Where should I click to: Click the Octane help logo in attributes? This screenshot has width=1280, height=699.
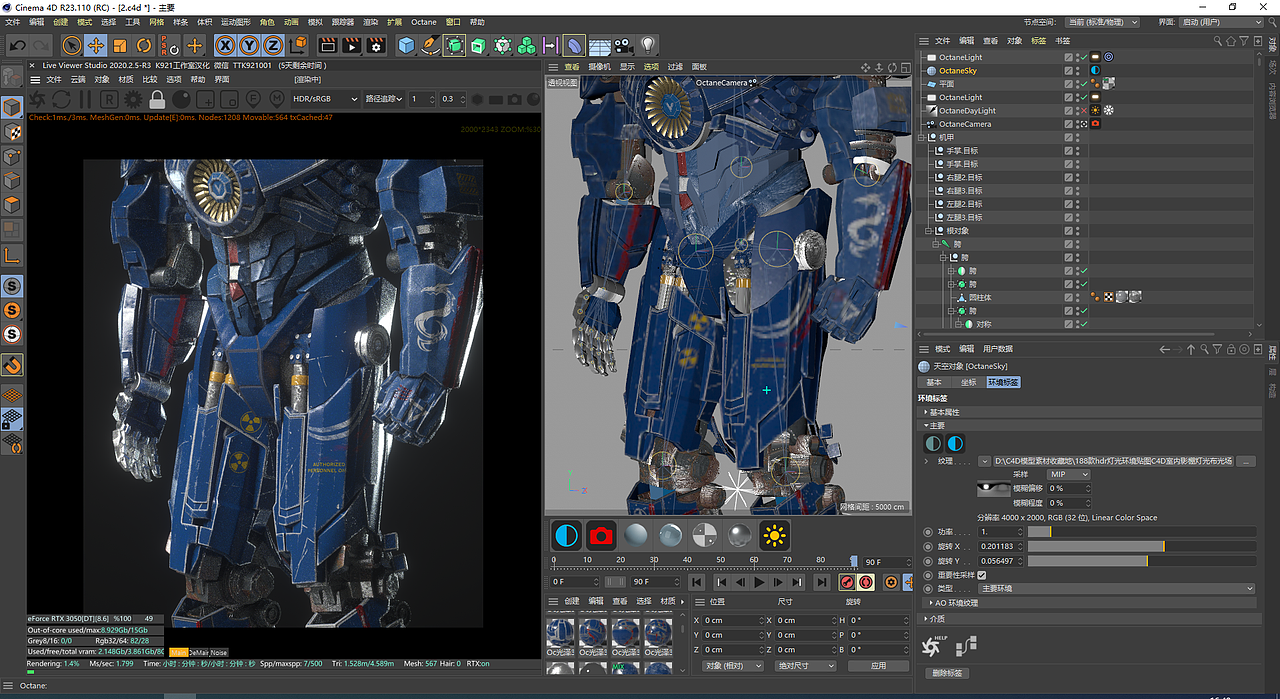click(x=931, y=646)
